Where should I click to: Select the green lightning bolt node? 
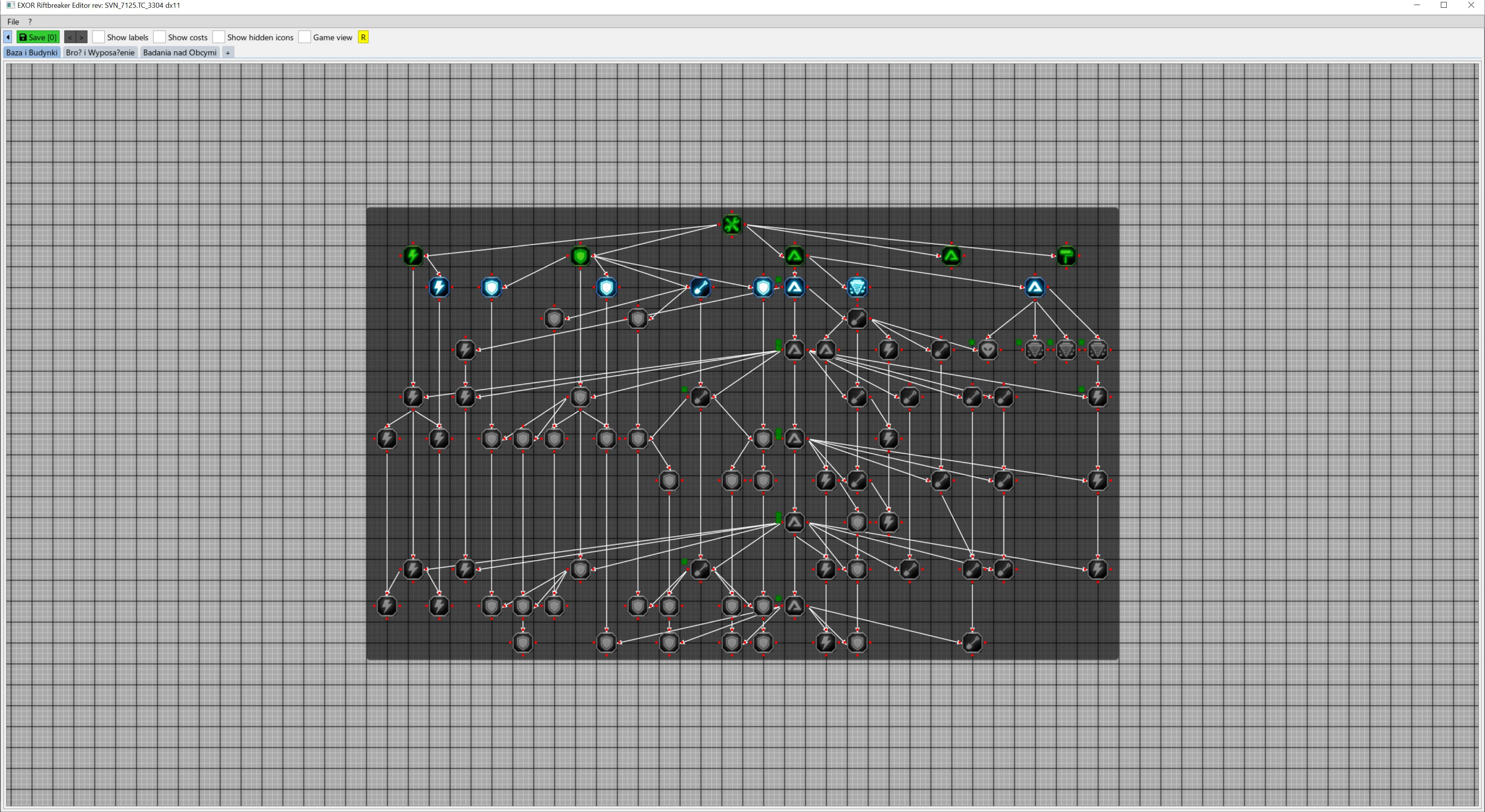[413, 256]
